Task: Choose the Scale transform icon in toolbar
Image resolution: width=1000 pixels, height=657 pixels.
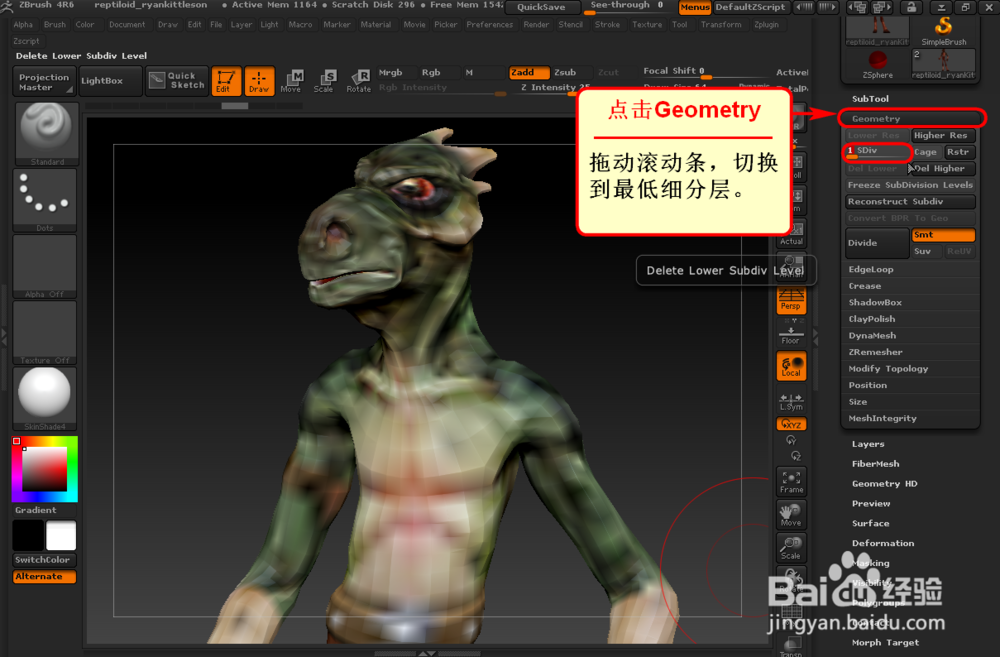Action: (x=325, y=81)
